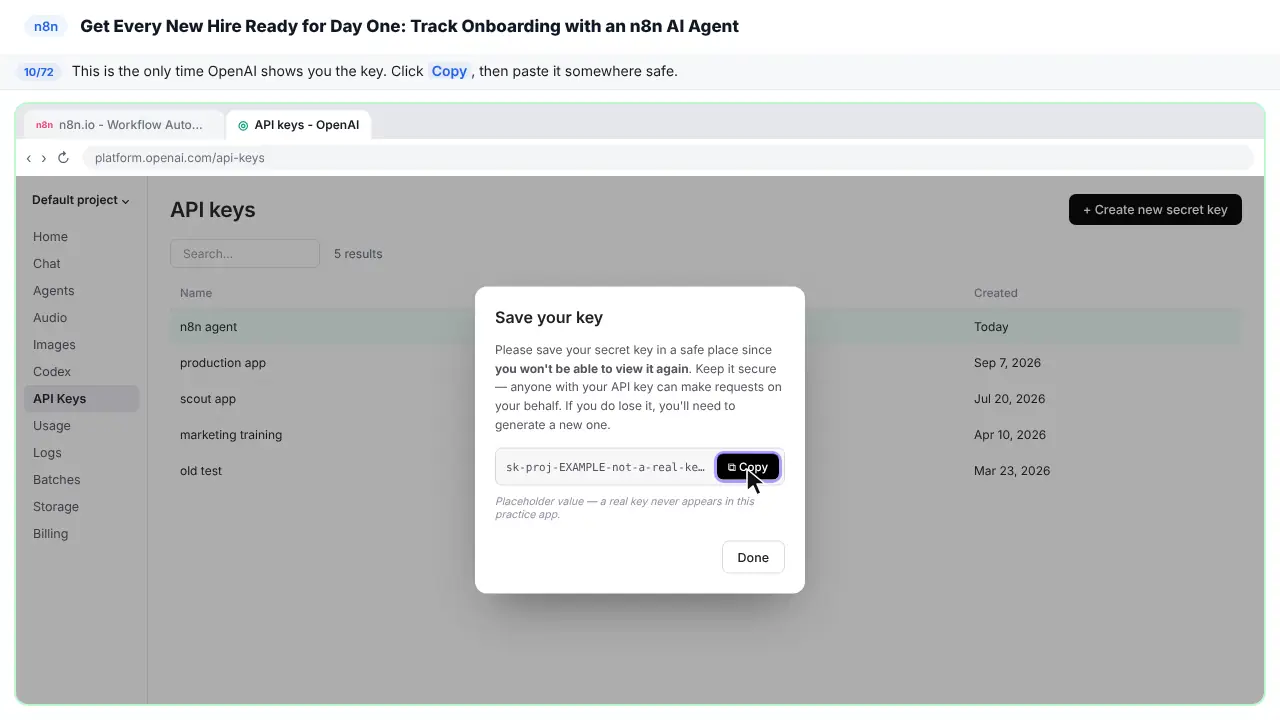Click the n8n logo badge in header
This screenshot has height=720, width=1280.
click(x=46, y=26)
